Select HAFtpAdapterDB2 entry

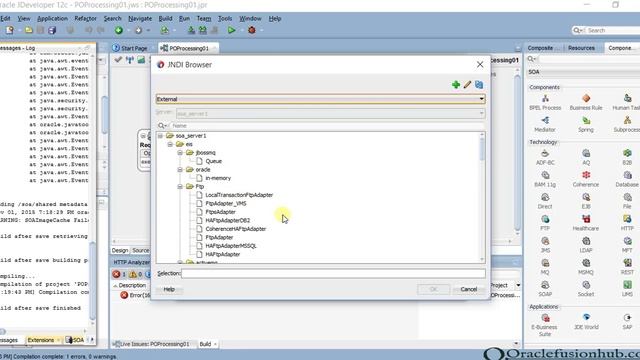pyautogui.click(x=227, y=220)
